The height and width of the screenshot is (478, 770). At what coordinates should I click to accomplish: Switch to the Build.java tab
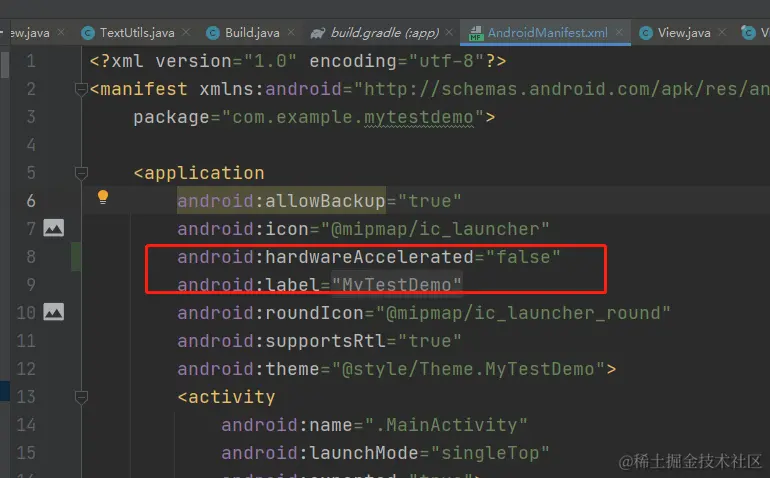pyautogui.click(x=252, y=32)
